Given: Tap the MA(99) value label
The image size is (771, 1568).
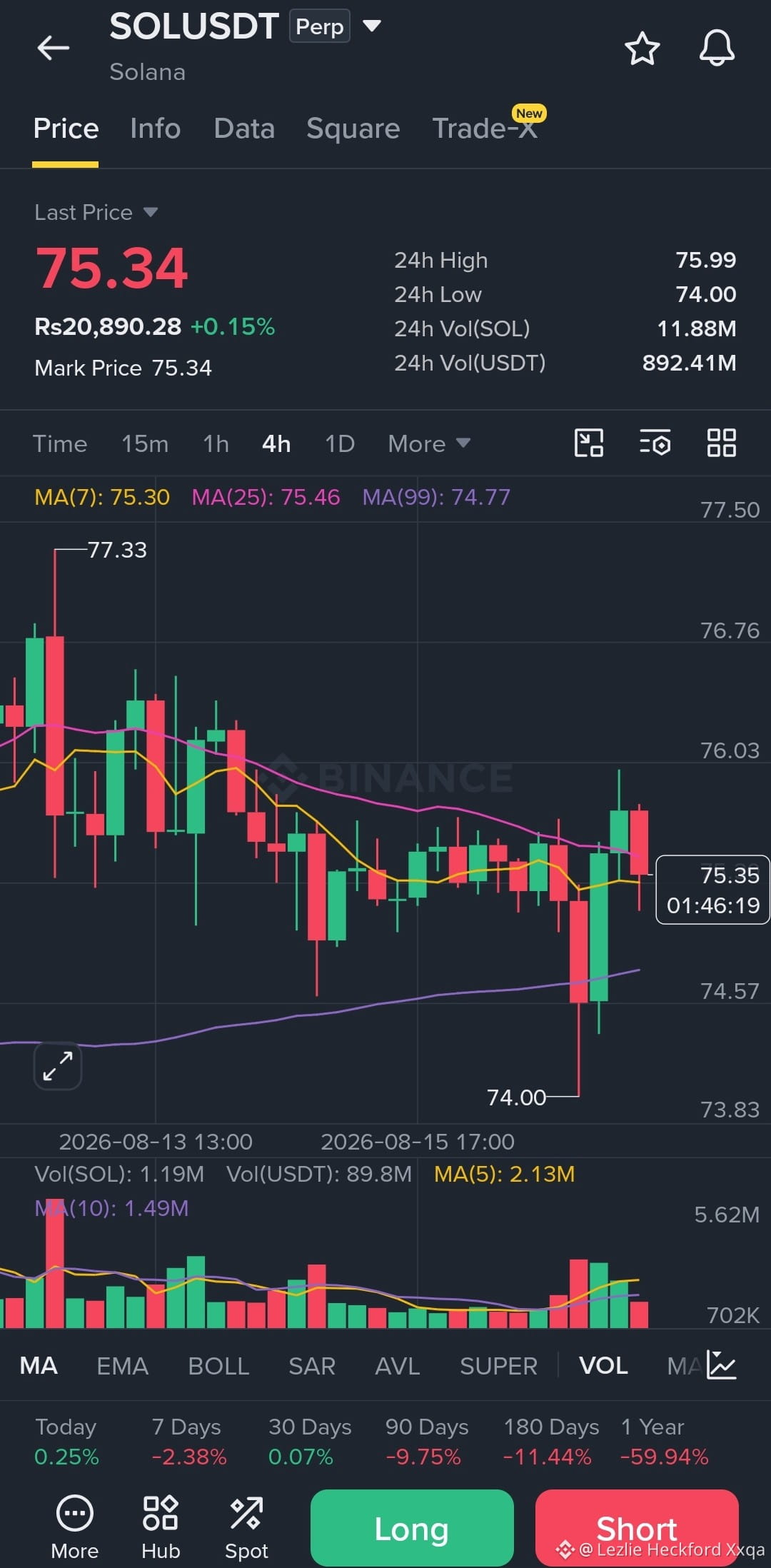Looking at the screenshot, I should coord(436,497).
